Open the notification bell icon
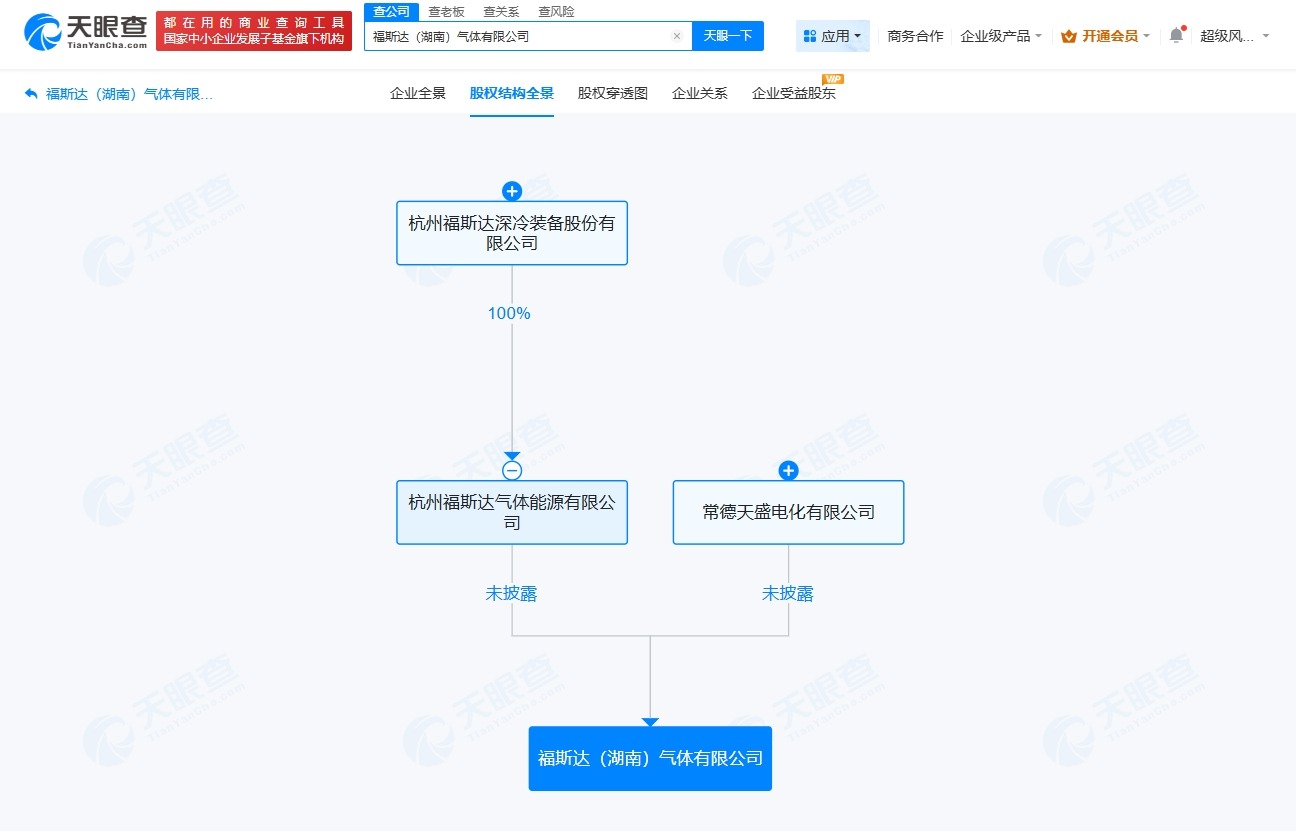 pyautogui.click(x=1176, y=33)
